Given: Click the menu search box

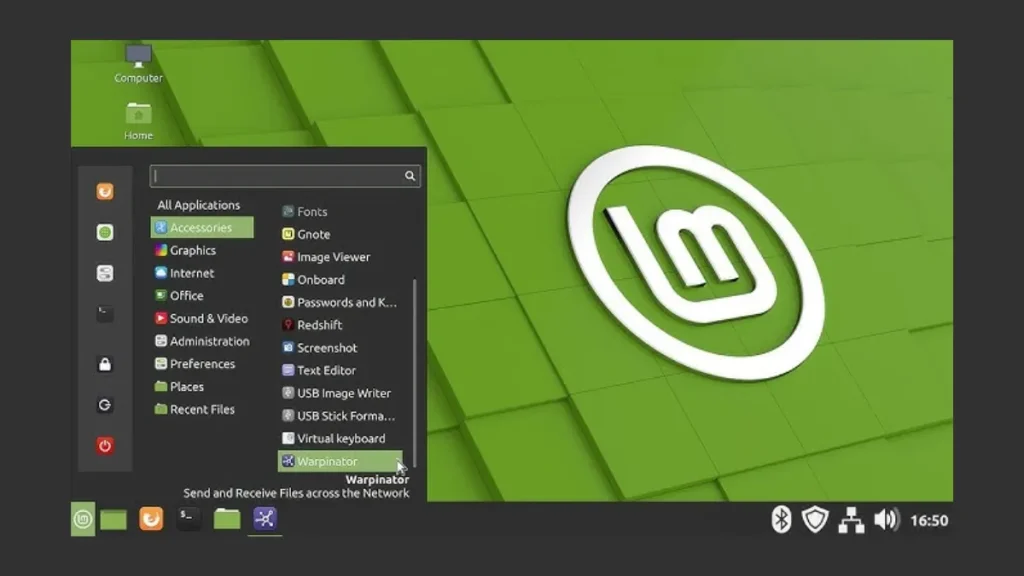Looking at the screenshot, I should point(285,175).
